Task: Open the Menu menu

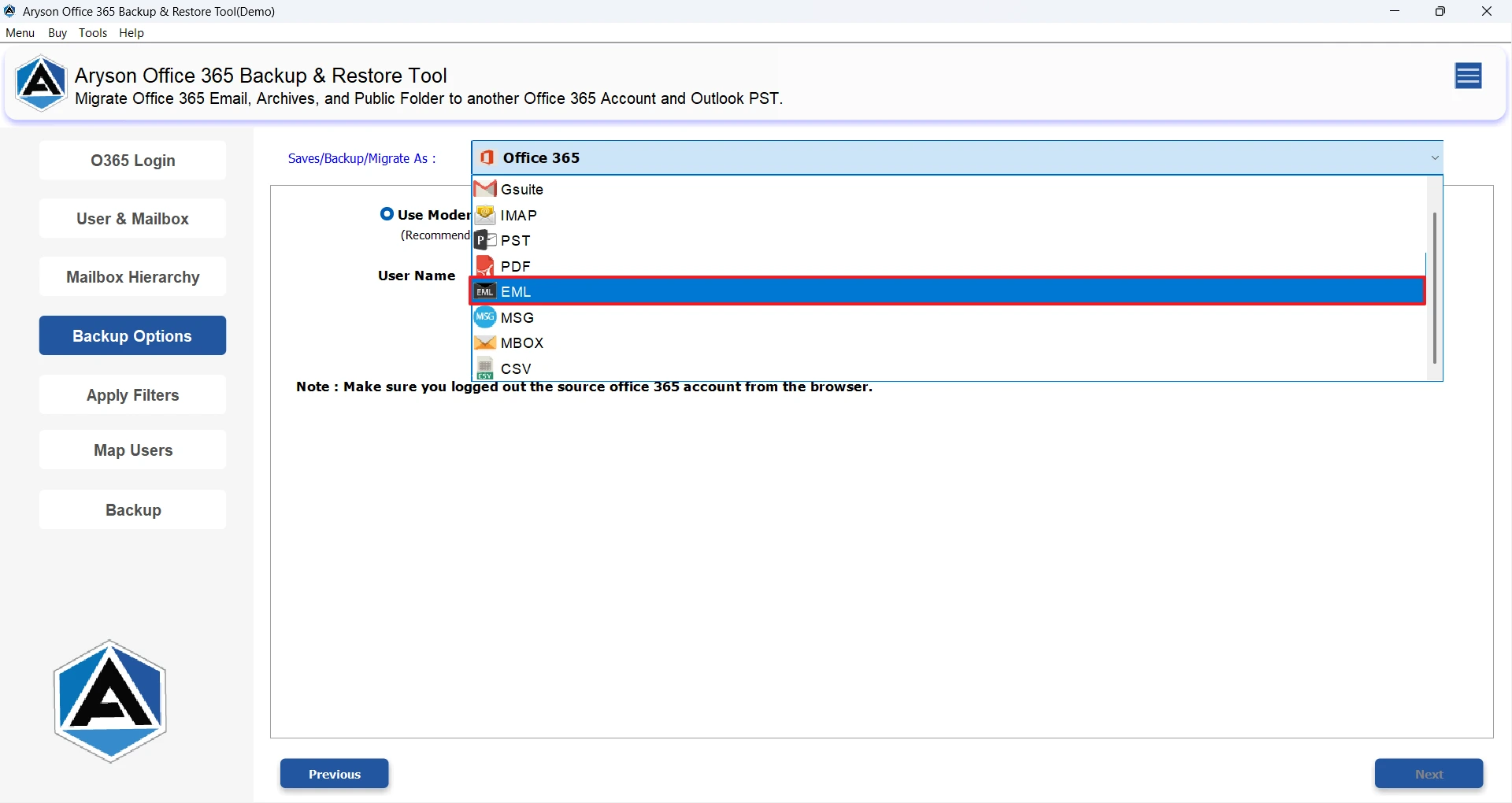Action: click(20, 33)
